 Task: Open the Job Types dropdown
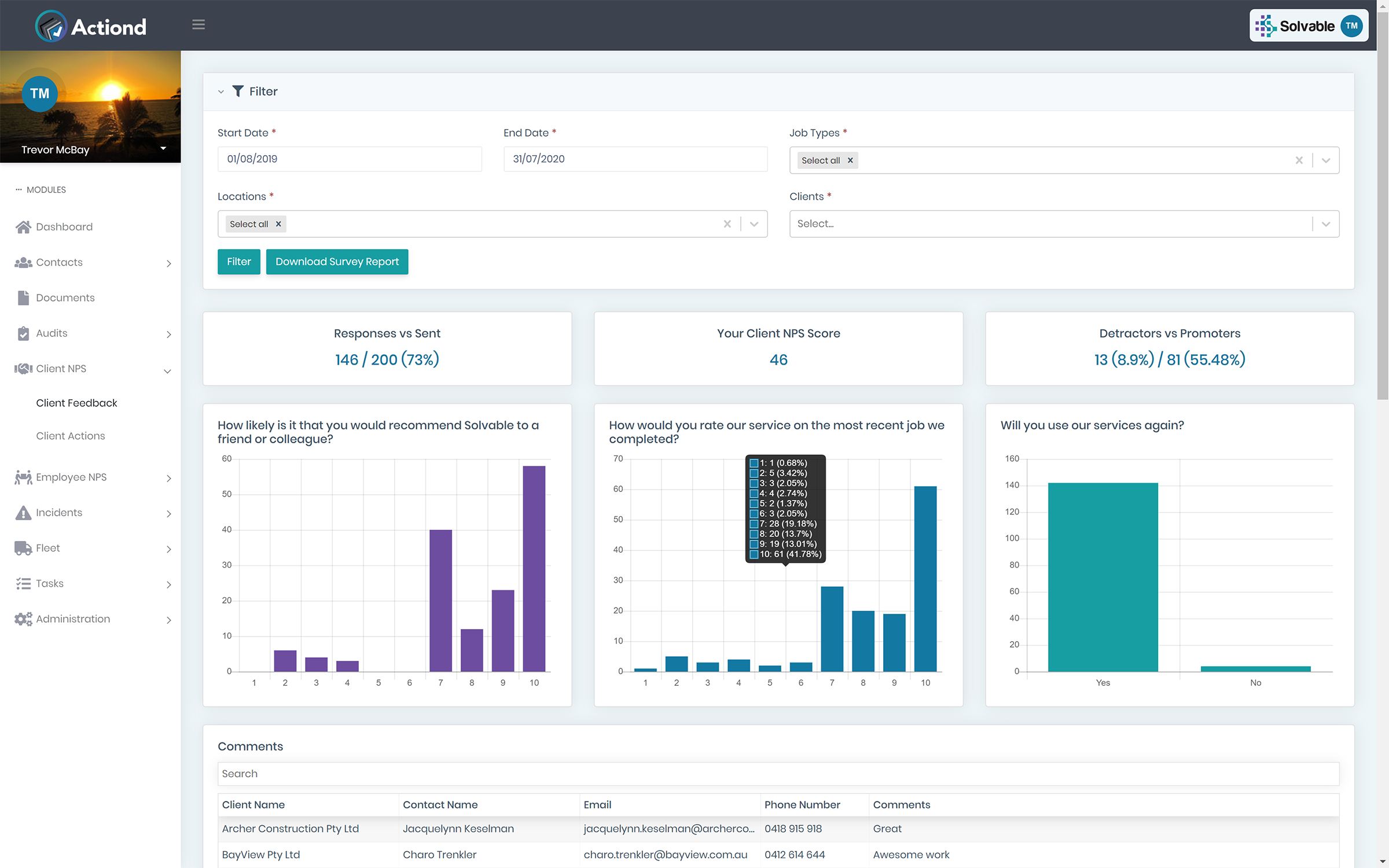coord(1325,160)
